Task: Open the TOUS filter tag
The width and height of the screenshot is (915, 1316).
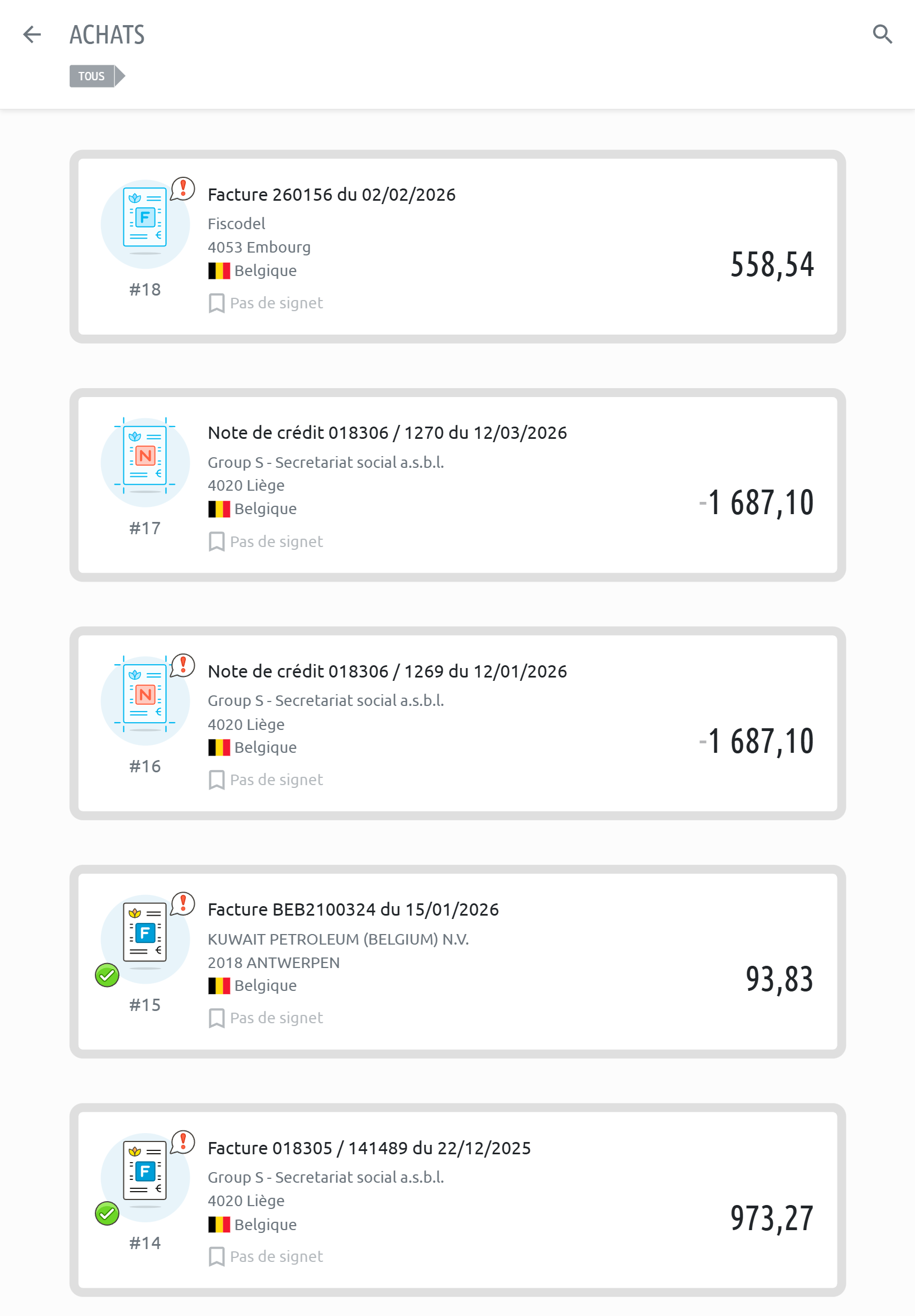Action: click(92, 76)
